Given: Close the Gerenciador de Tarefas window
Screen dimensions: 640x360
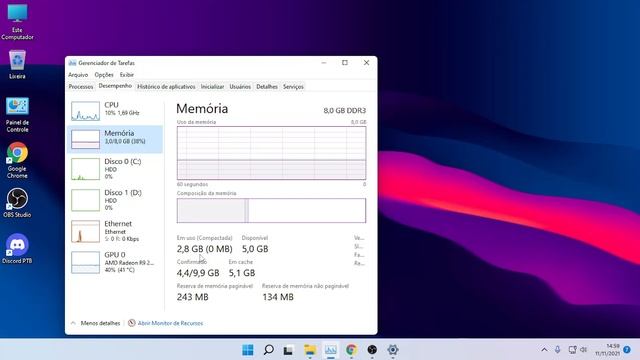Looking at the screenshot, I should pos(367,63).
